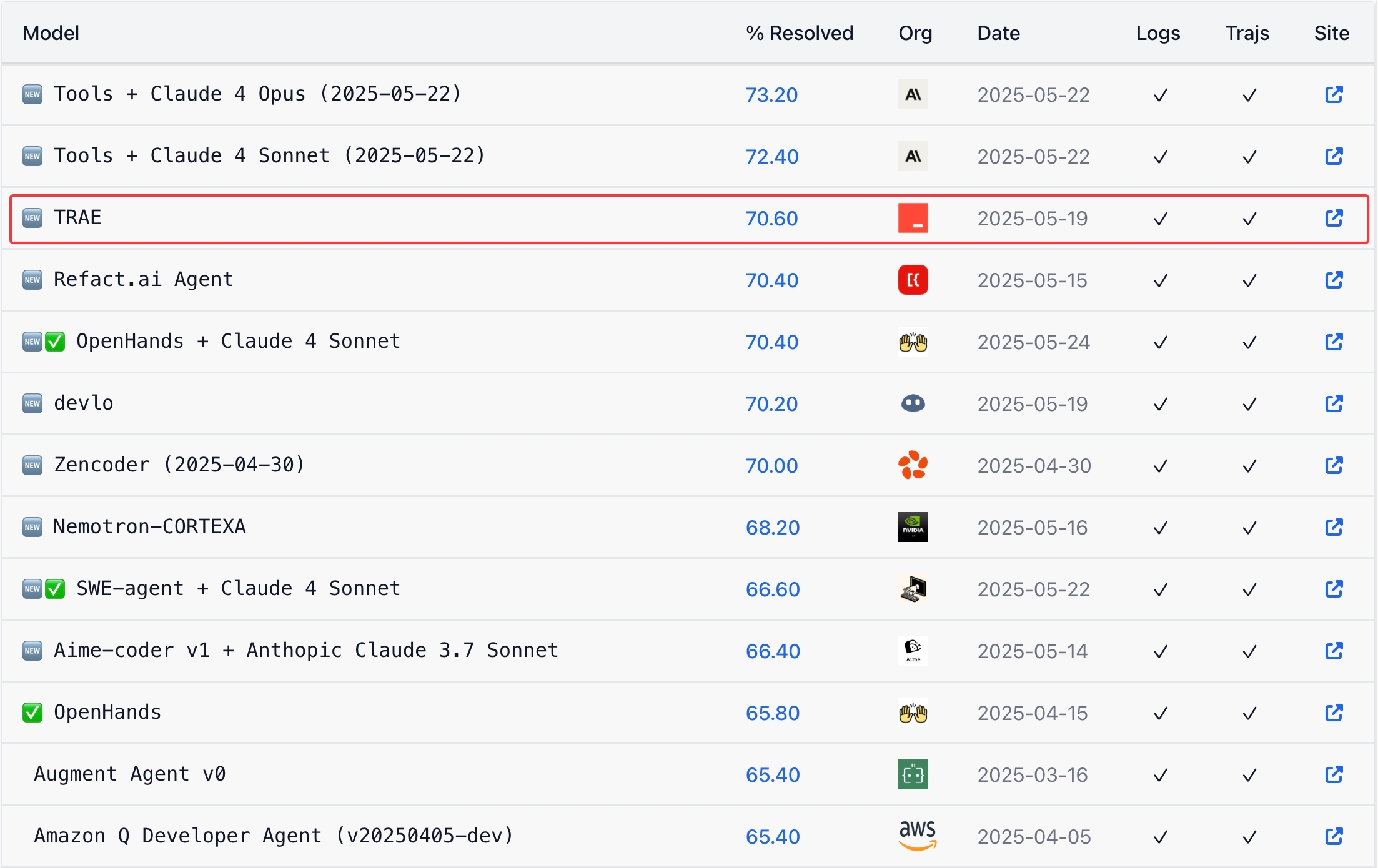Click Trajs checkmark in devlo row
Viewport: 1378px width, 868px height.
click(x=1249, y=404)
